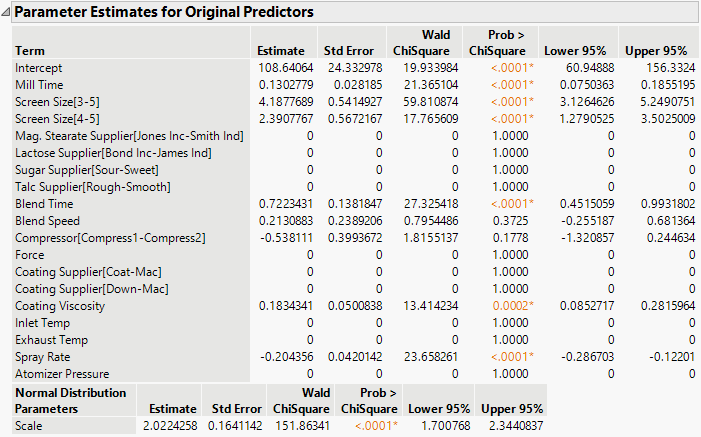Select the Std Error column header
The image size is (701, 437).
[348, 50]
